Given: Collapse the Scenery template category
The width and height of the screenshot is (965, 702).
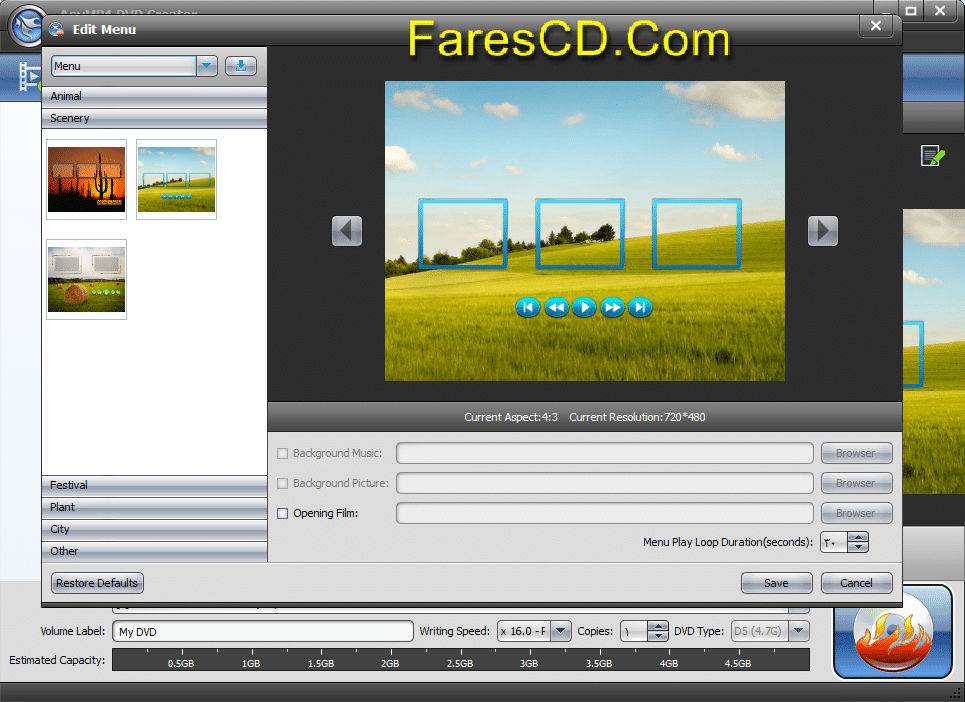Looking at the screenshot, I should 154,118.
